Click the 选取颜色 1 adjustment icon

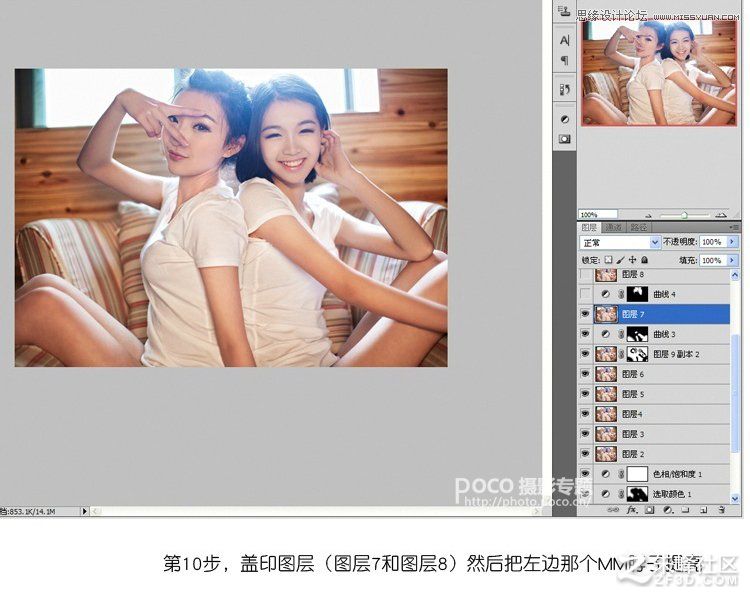click(x=605, y=494)
